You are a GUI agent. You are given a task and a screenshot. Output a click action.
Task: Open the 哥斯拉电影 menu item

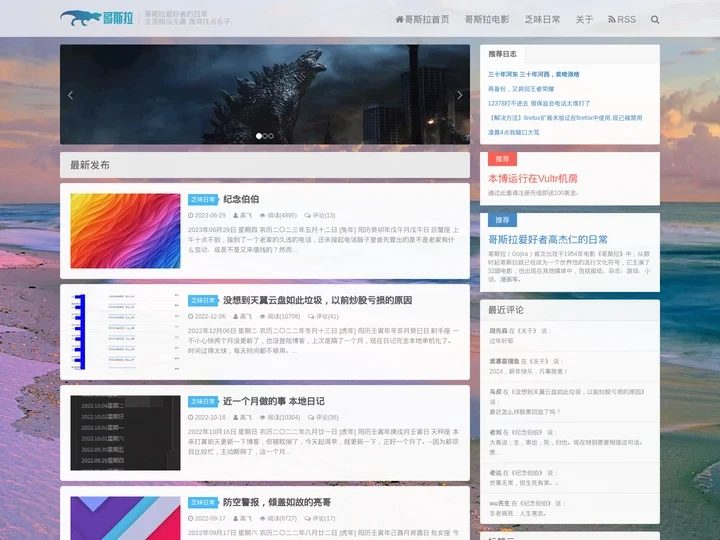[487, 19]
